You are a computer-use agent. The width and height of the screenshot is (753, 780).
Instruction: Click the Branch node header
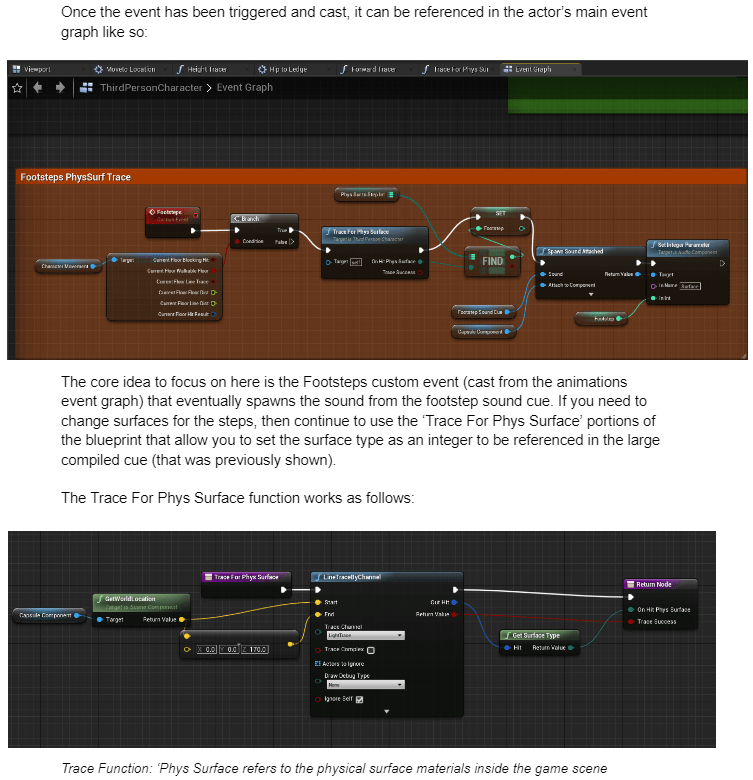tap(264, 217)
